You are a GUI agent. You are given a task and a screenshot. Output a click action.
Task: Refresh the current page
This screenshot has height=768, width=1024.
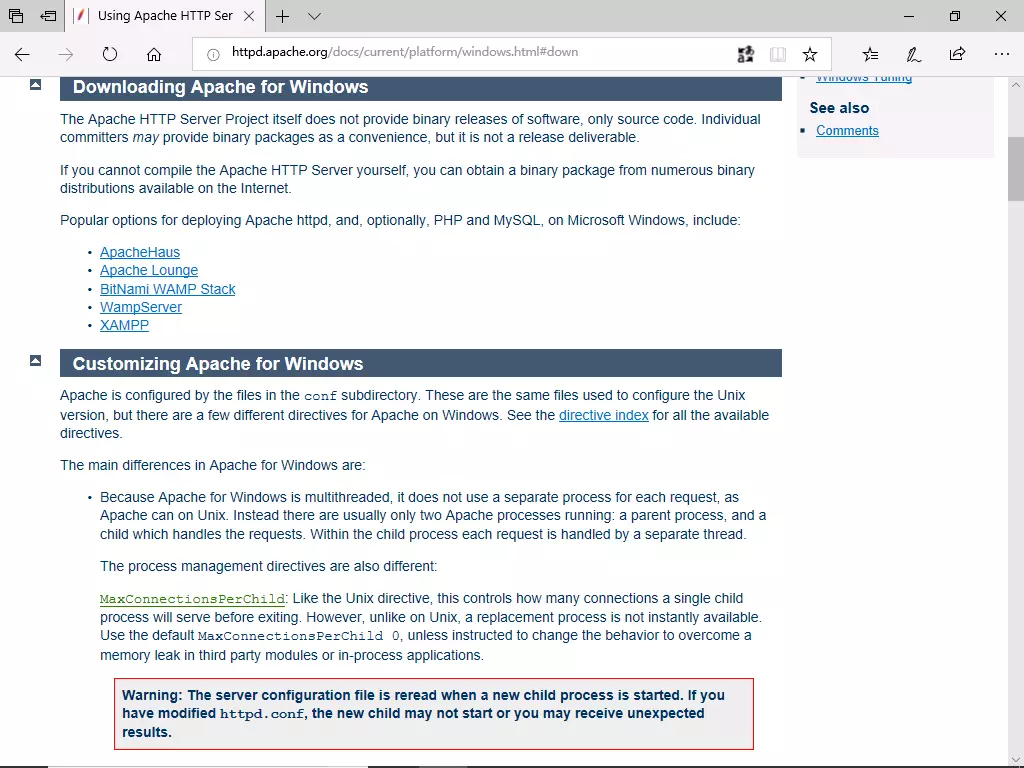click(110, 54)
